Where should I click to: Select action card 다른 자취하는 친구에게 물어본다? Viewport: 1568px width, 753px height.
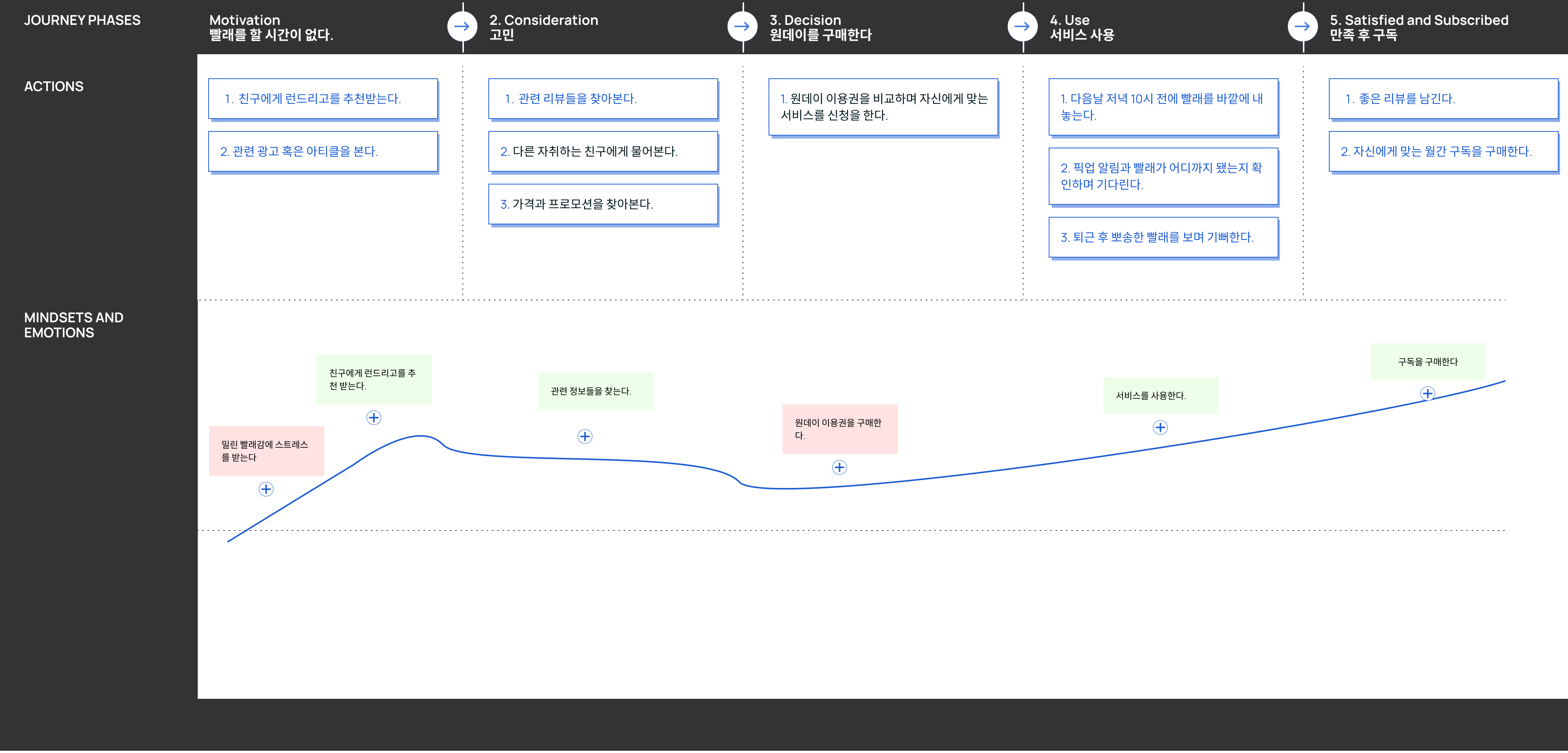603,151
